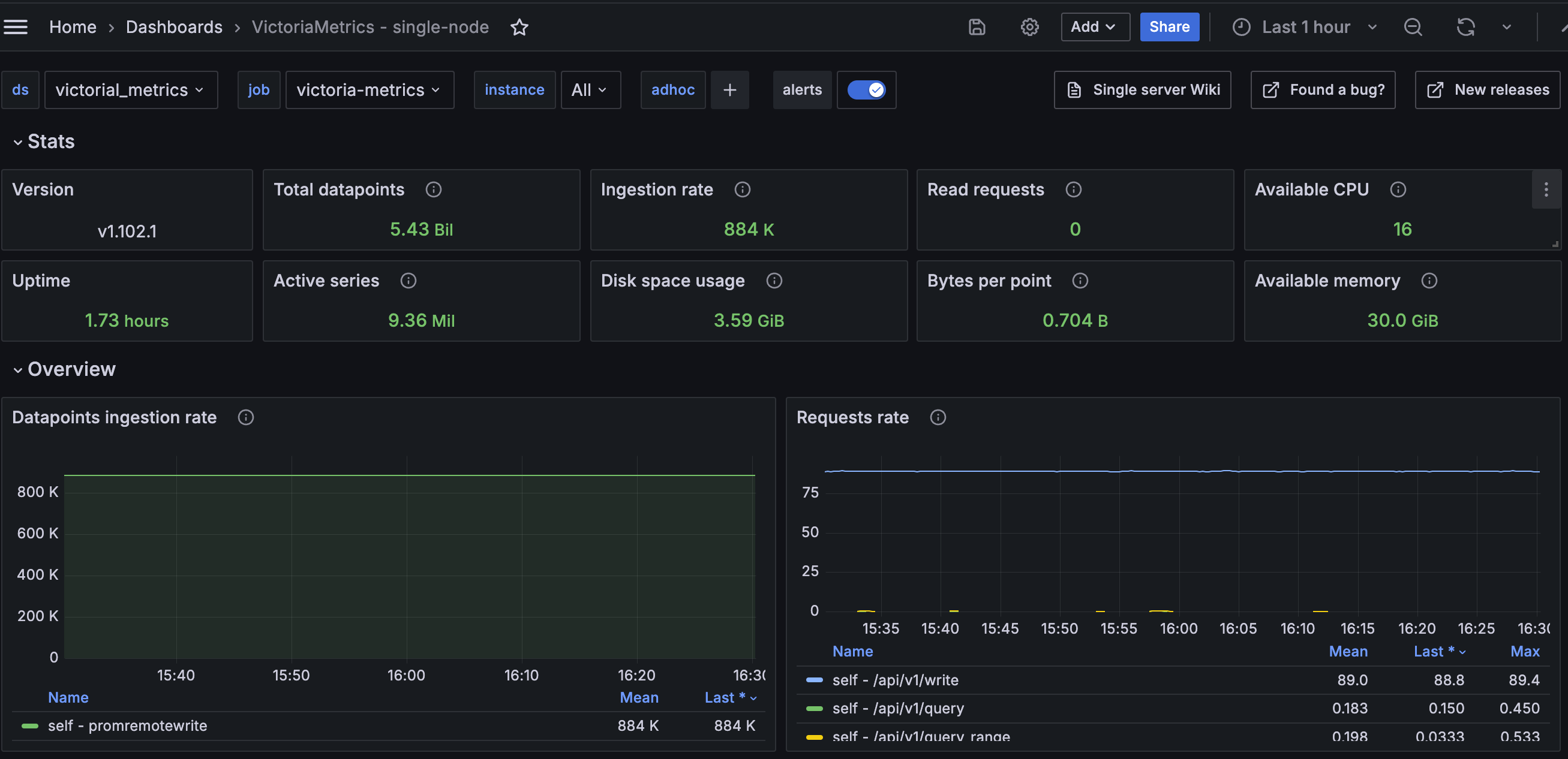Screen dimensions: 1568x759
Task: Sort requests legend by Max
Action: [x=1525, y=651]
